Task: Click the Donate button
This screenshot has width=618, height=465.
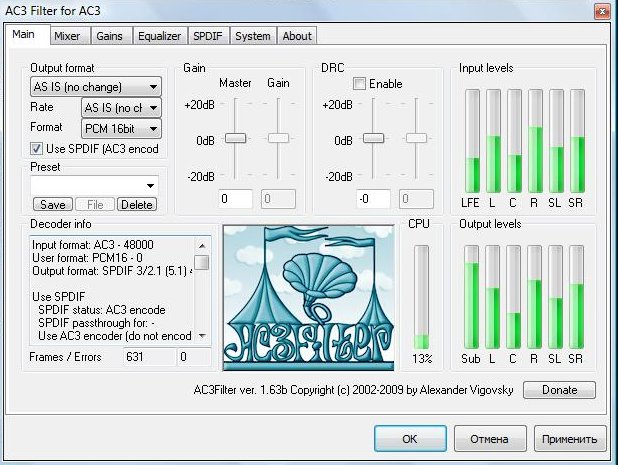Action: 559,390
